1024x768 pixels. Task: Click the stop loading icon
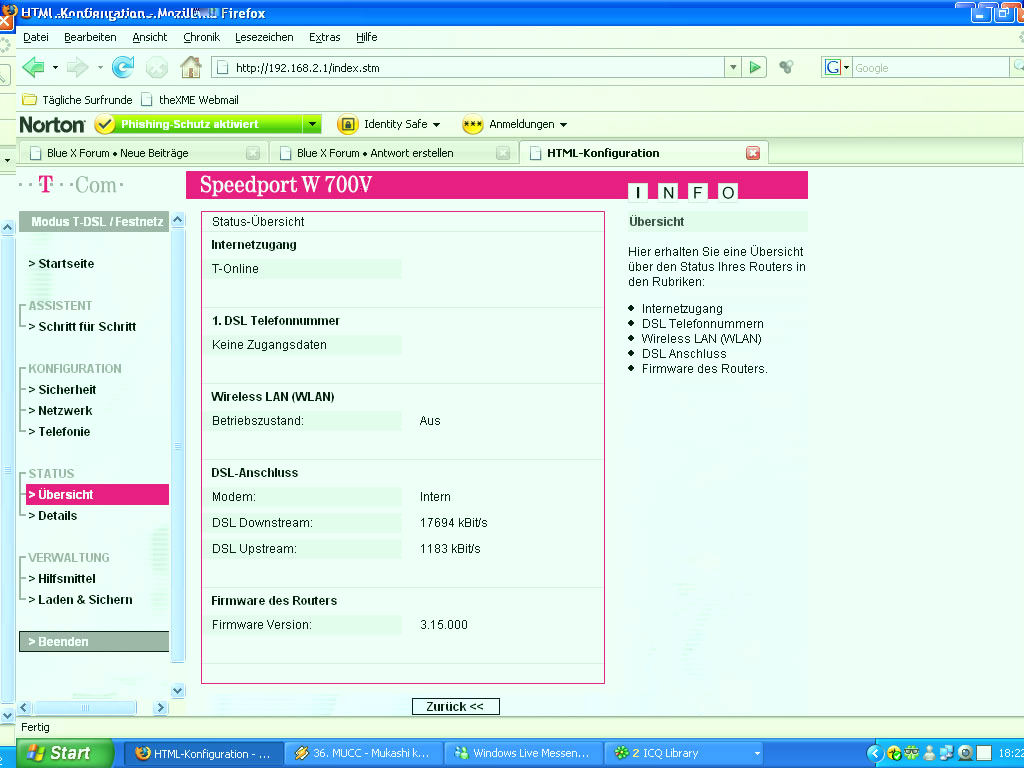coord(157,67)
